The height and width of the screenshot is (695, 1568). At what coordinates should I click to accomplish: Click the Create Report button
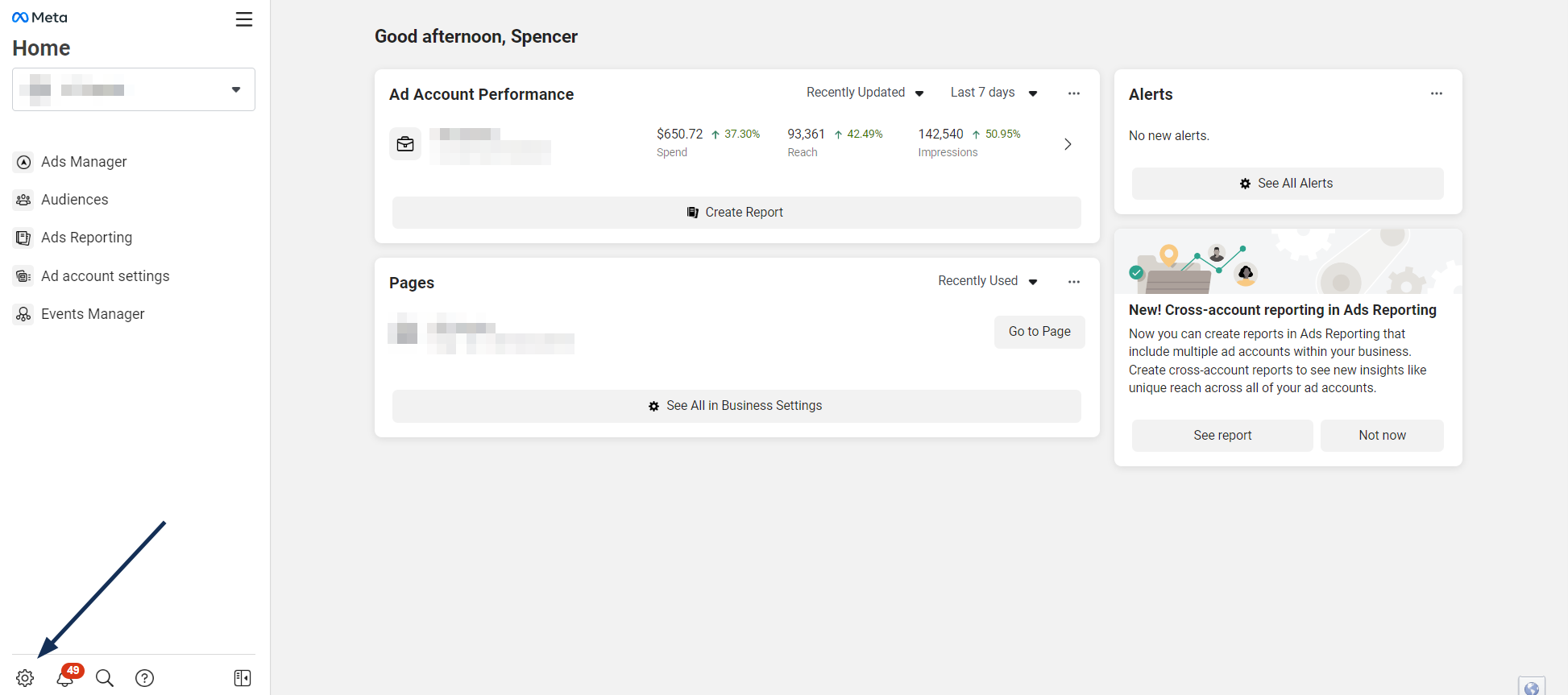click(736, 213)
